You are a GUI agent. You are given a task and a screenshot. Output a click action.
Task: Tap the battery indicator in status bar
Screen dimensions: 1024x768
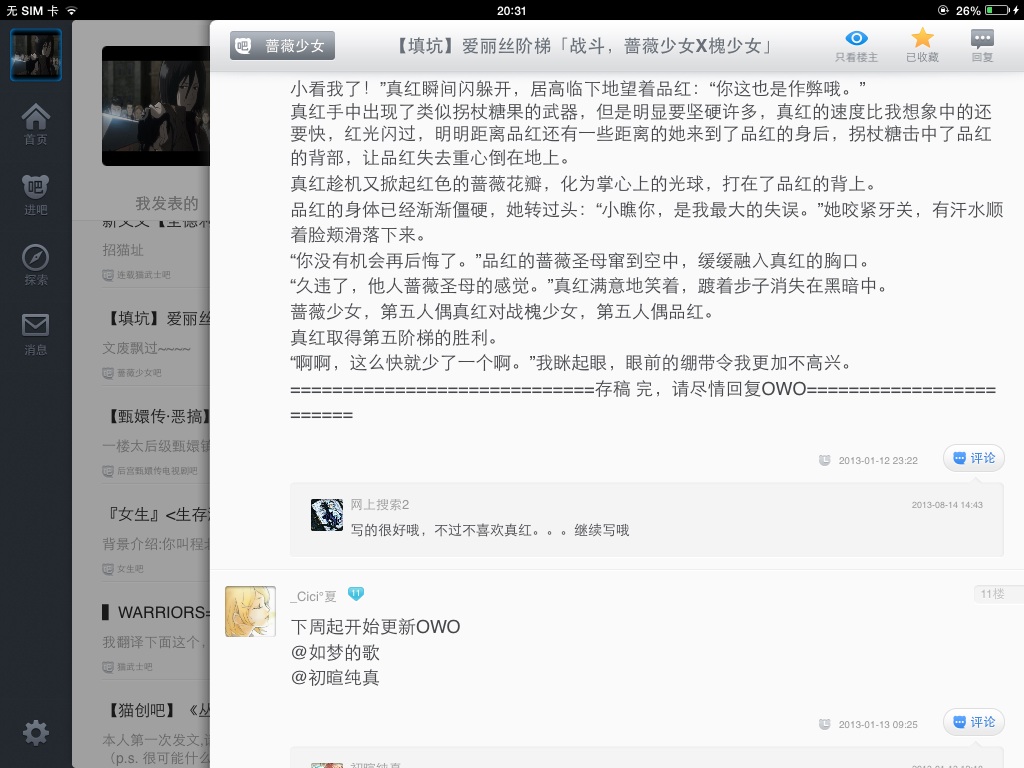(997, 10)
